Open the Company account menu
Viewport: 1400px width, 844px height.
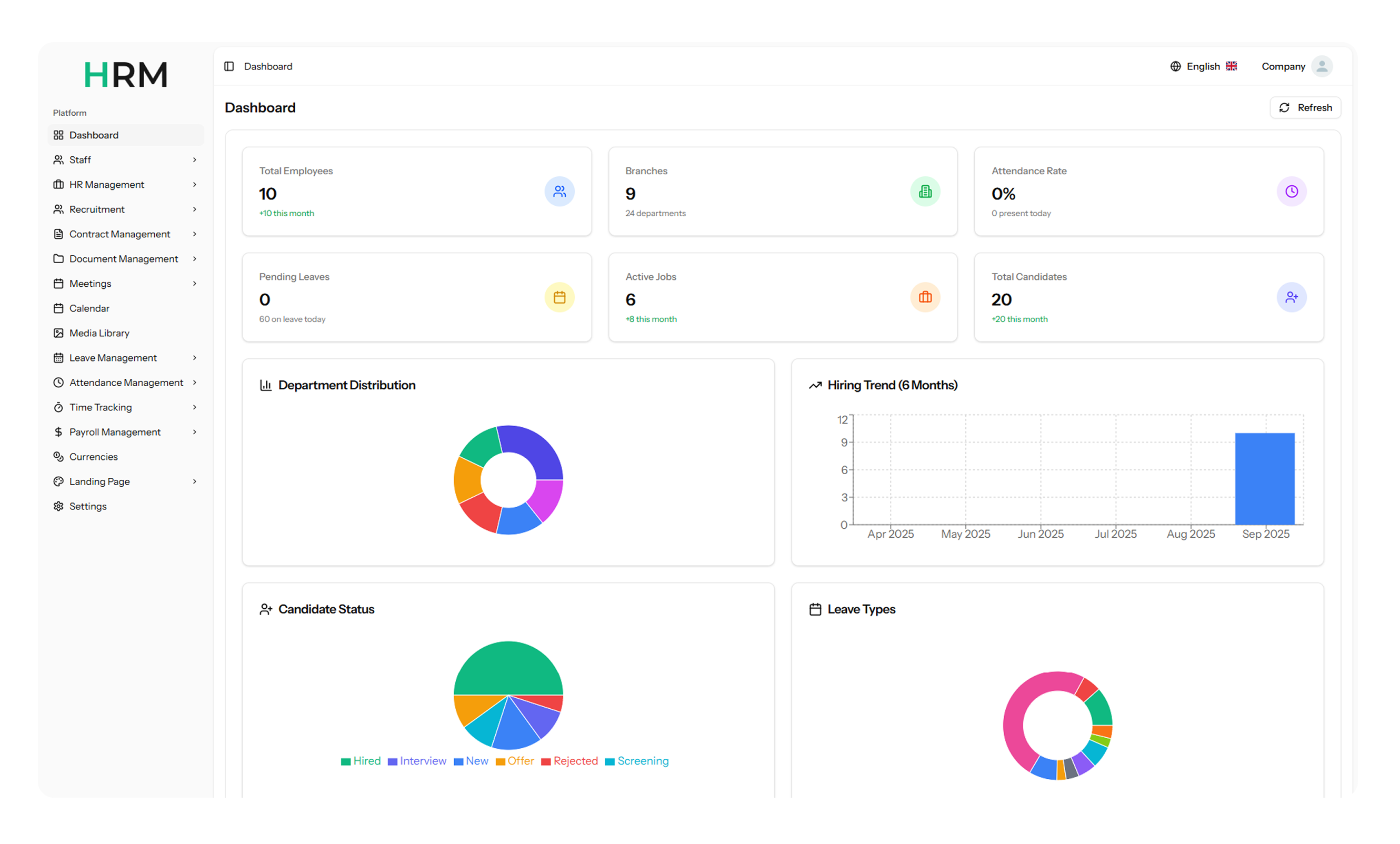pyautogui.click(x=1297, y=66)
